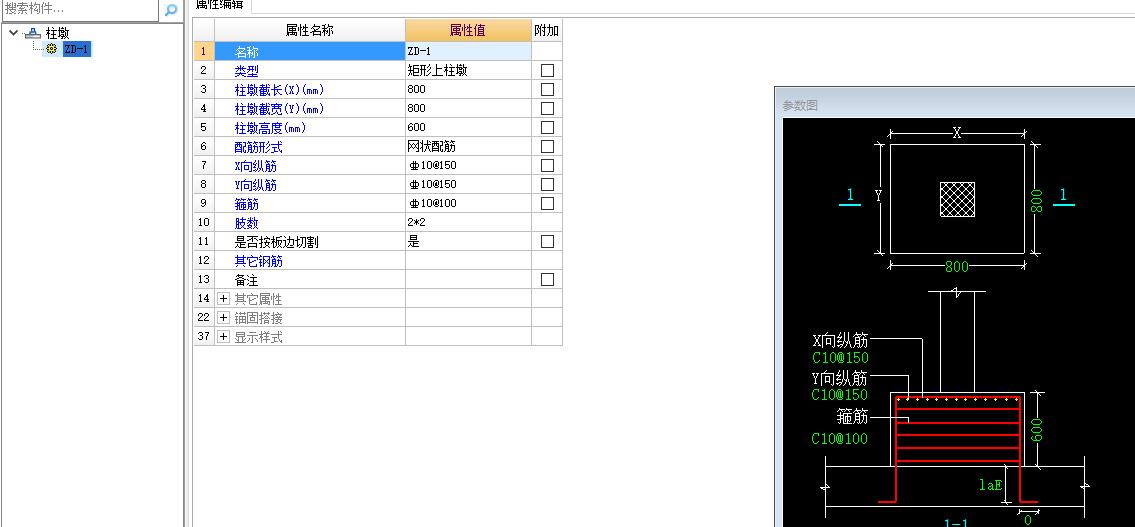Viewport: 1135px width, 527px height.
Task: Click the search magnifier icon
Action: (171, 10)
